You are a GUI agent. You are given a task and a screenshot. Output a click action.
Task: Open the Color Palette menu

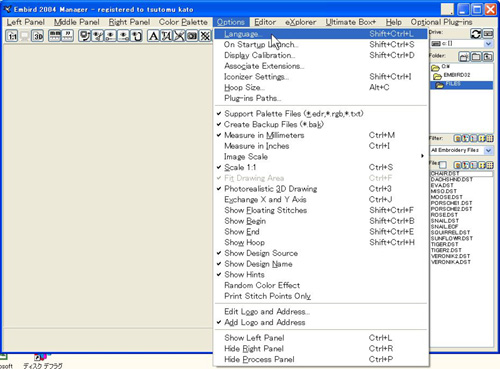(183, 22)
